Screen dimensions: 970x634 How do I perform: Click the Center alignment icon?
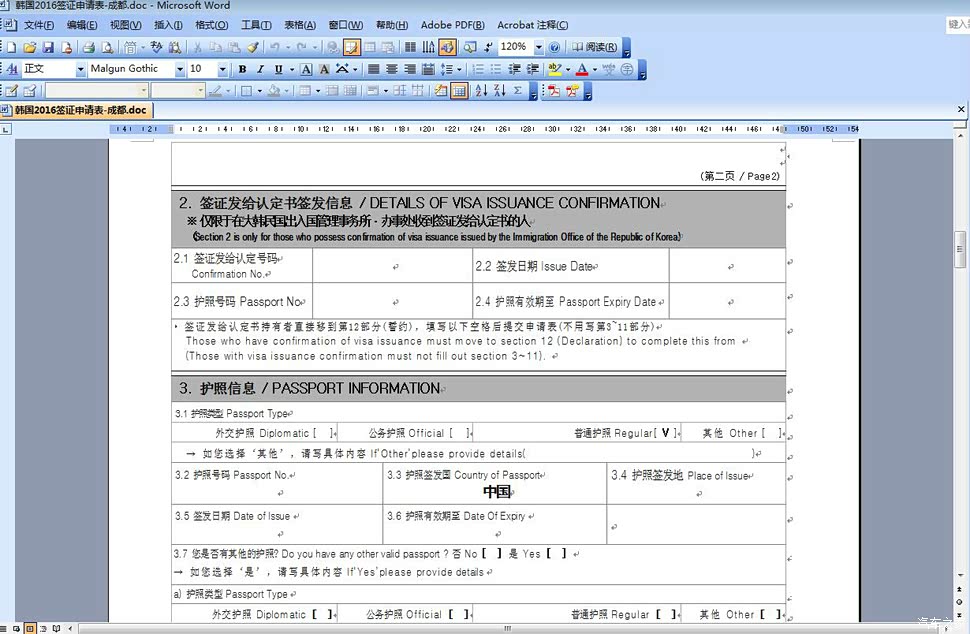tap(392, 69)
